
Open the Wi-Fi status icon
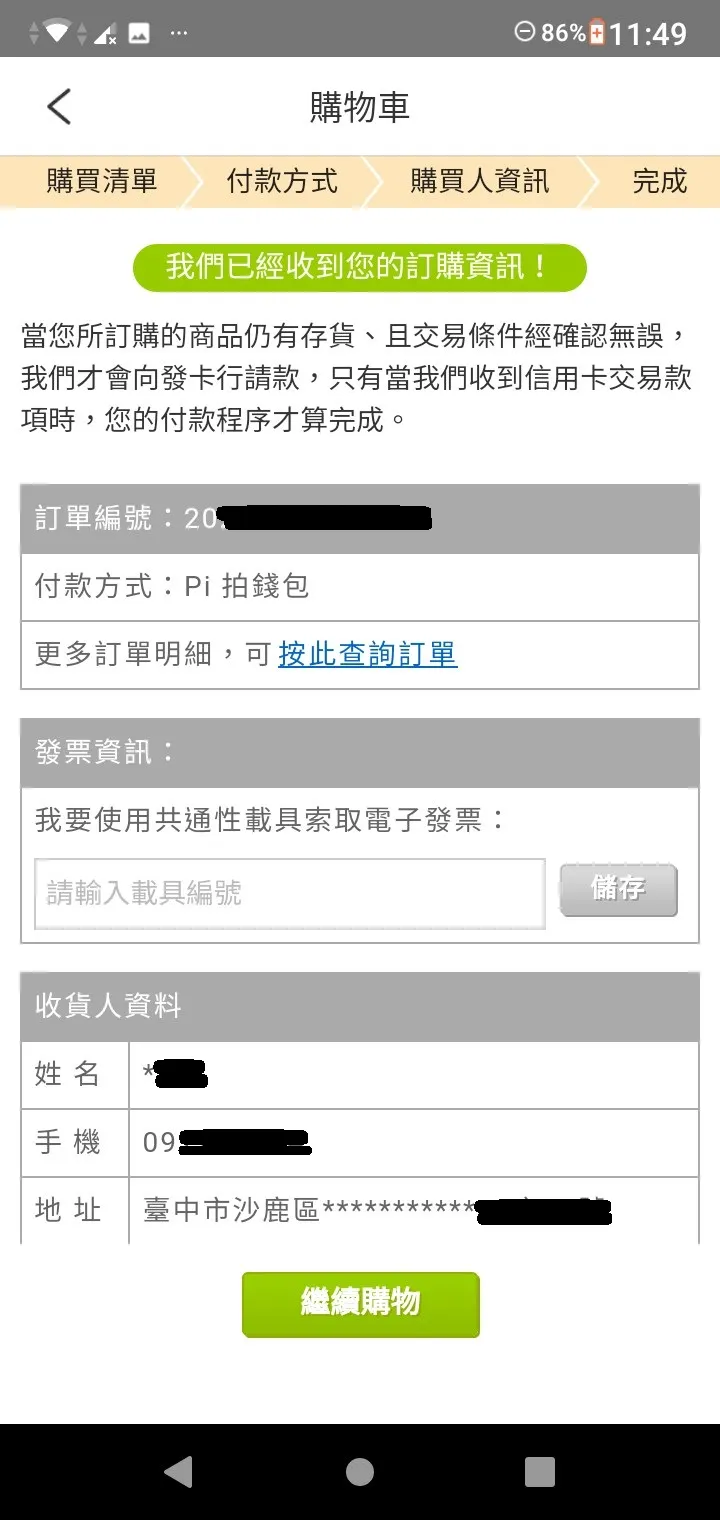click(x=55, y=31)
